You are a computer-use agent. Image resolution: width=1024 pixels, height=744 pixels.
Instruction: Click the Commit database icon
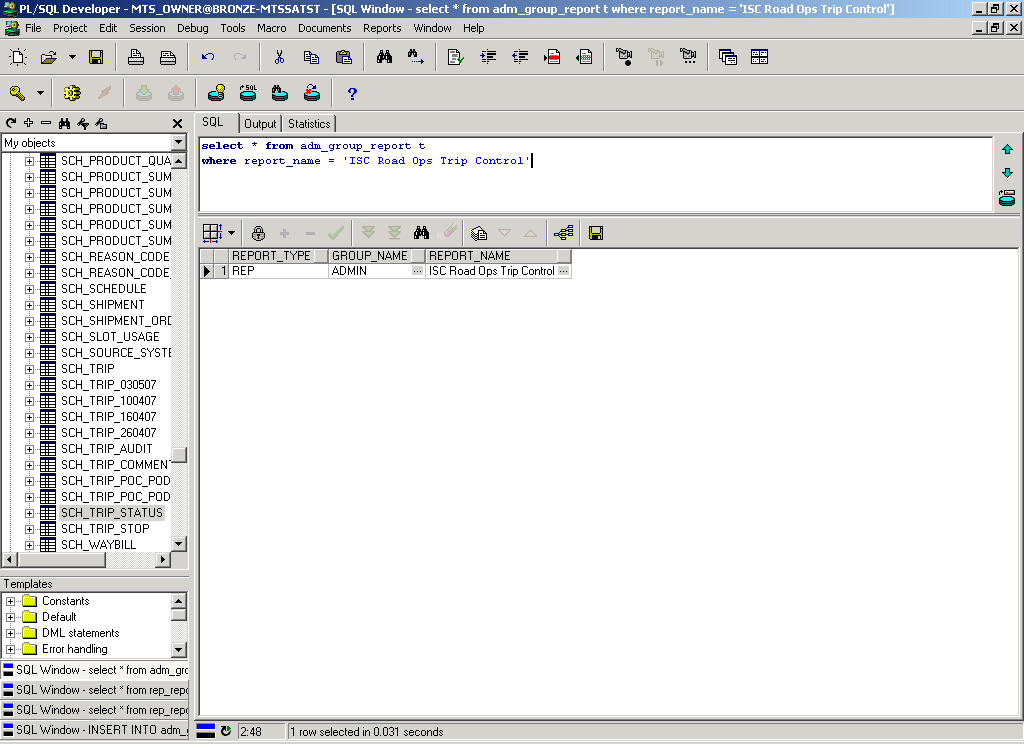pyautogui.click(x=144, y=93)
